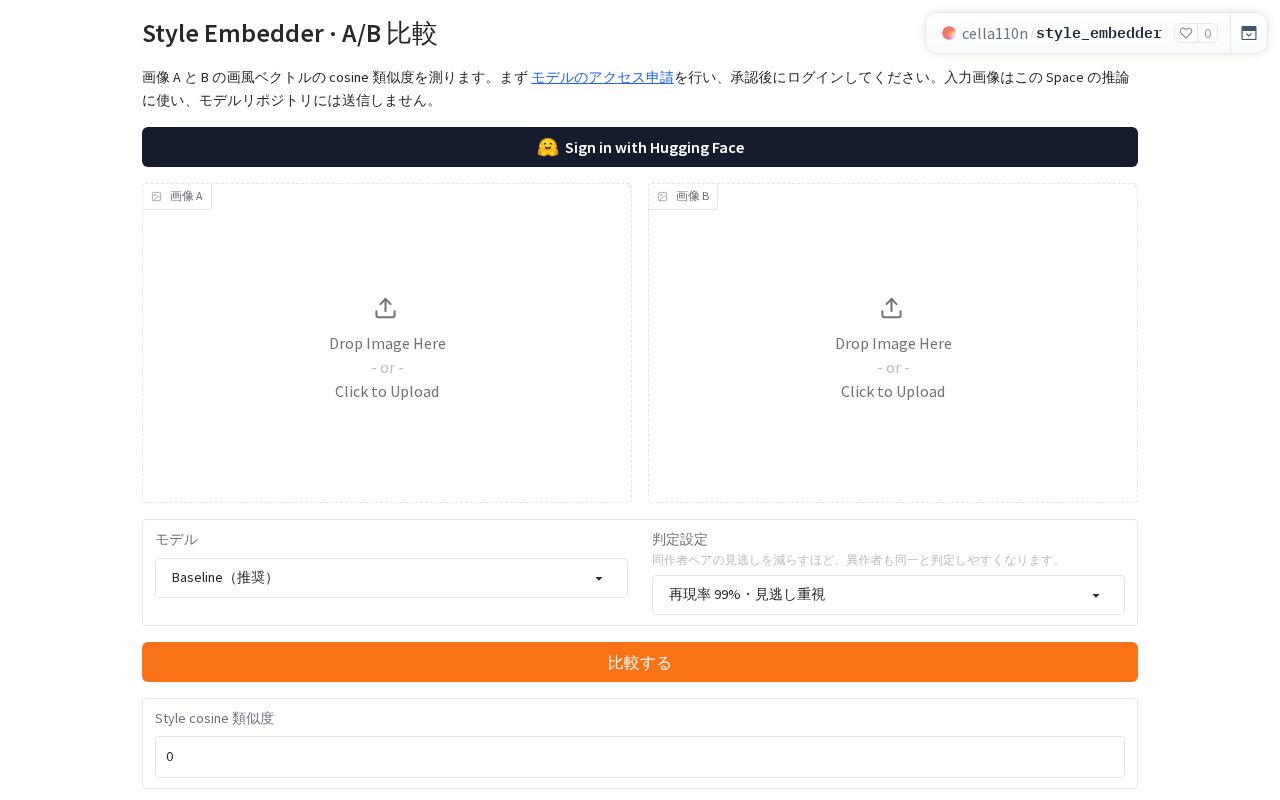This screenshot has width=1280, height=800.
Task: Click the upload arrow icon in 画像 A
Action: pos(386,308)
